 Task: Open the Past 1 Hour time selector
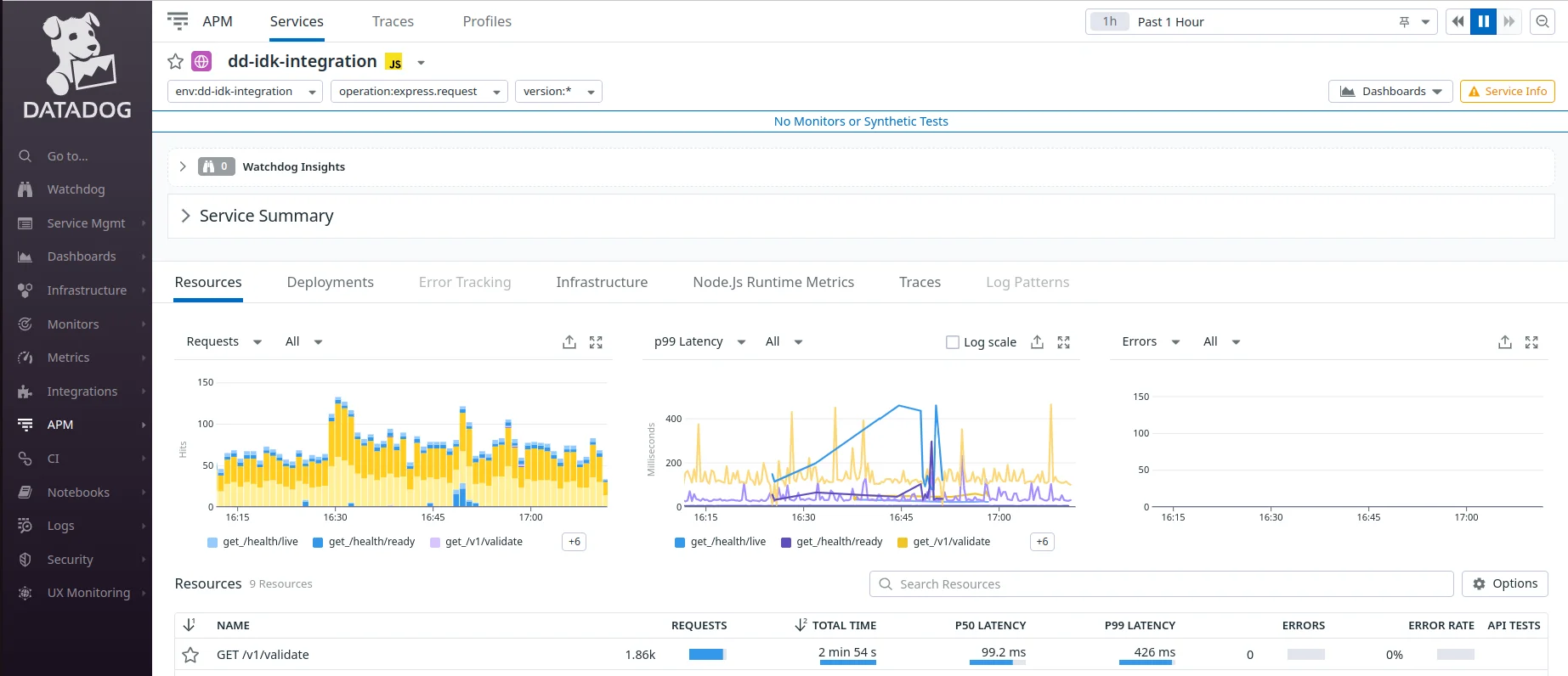coord(1261,22)
